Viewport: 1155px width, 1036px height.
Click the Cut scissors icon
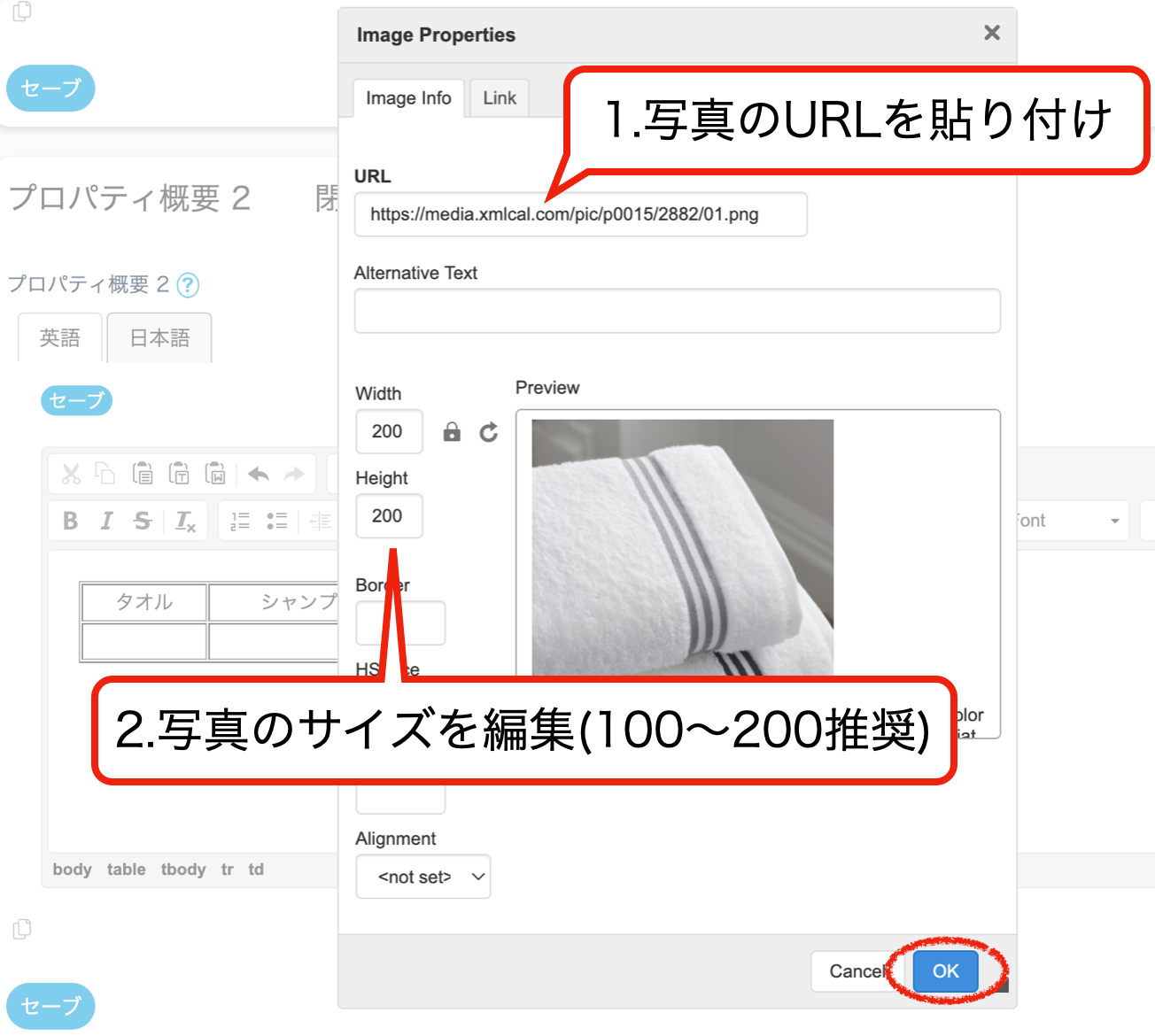[x=71, y=474]
